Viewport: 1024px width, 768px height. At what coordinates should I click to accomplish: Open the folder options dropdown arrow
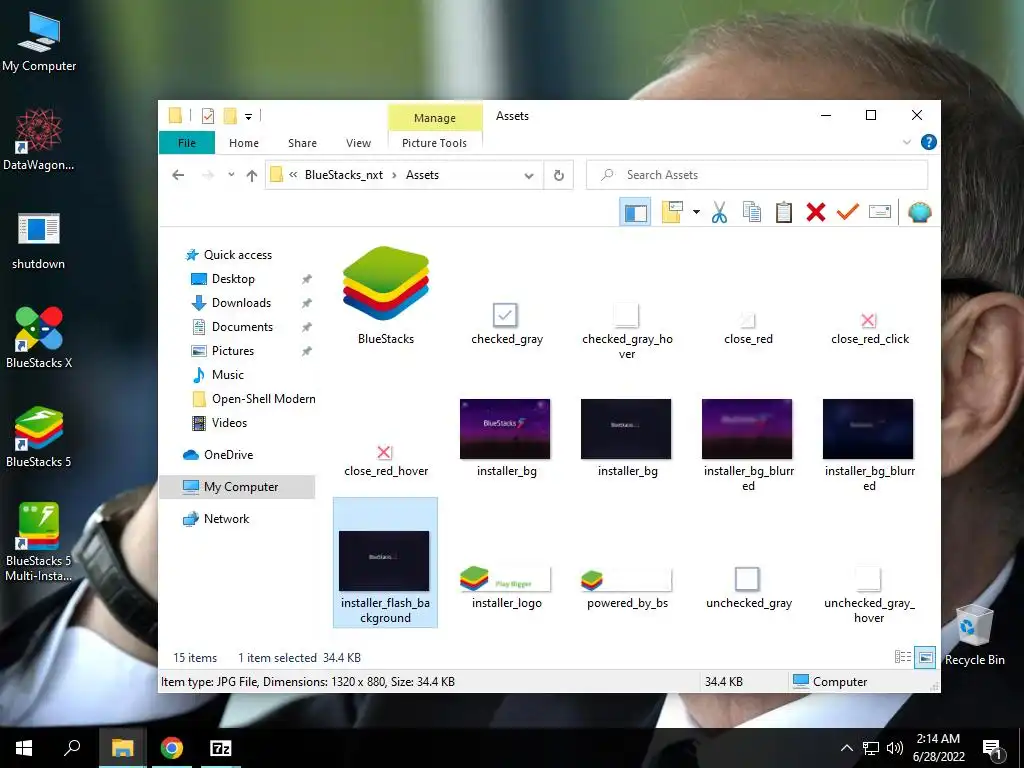696,212
